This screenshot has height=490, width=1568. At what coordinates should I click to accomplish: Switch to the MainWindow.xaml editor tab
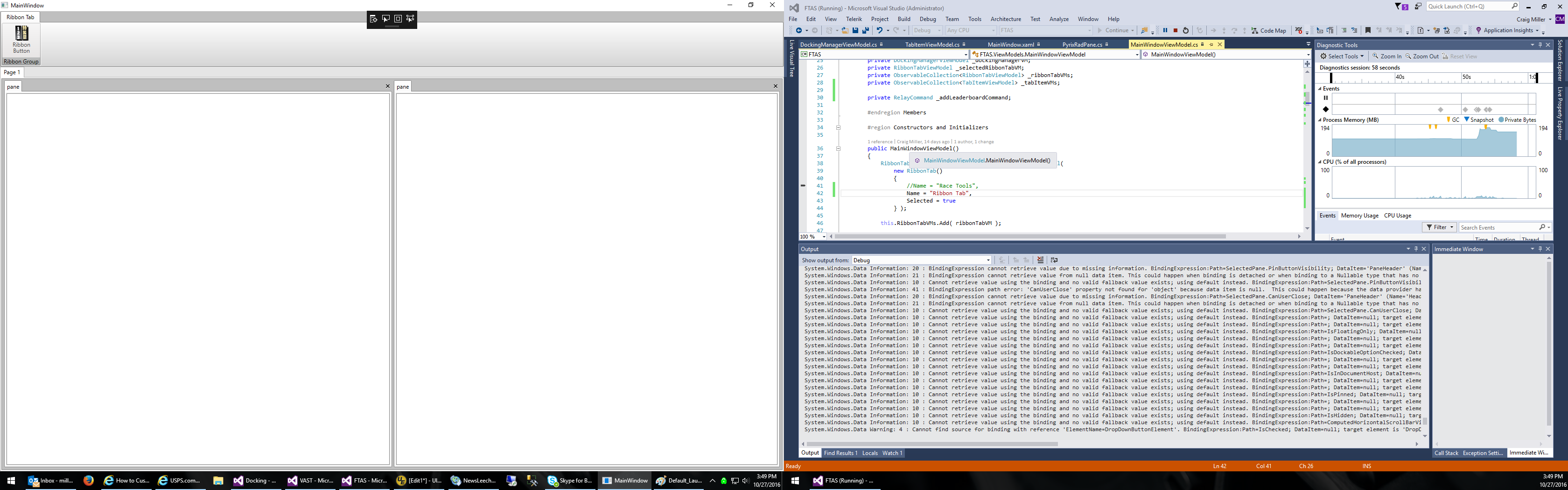[x=1010, y=44]
